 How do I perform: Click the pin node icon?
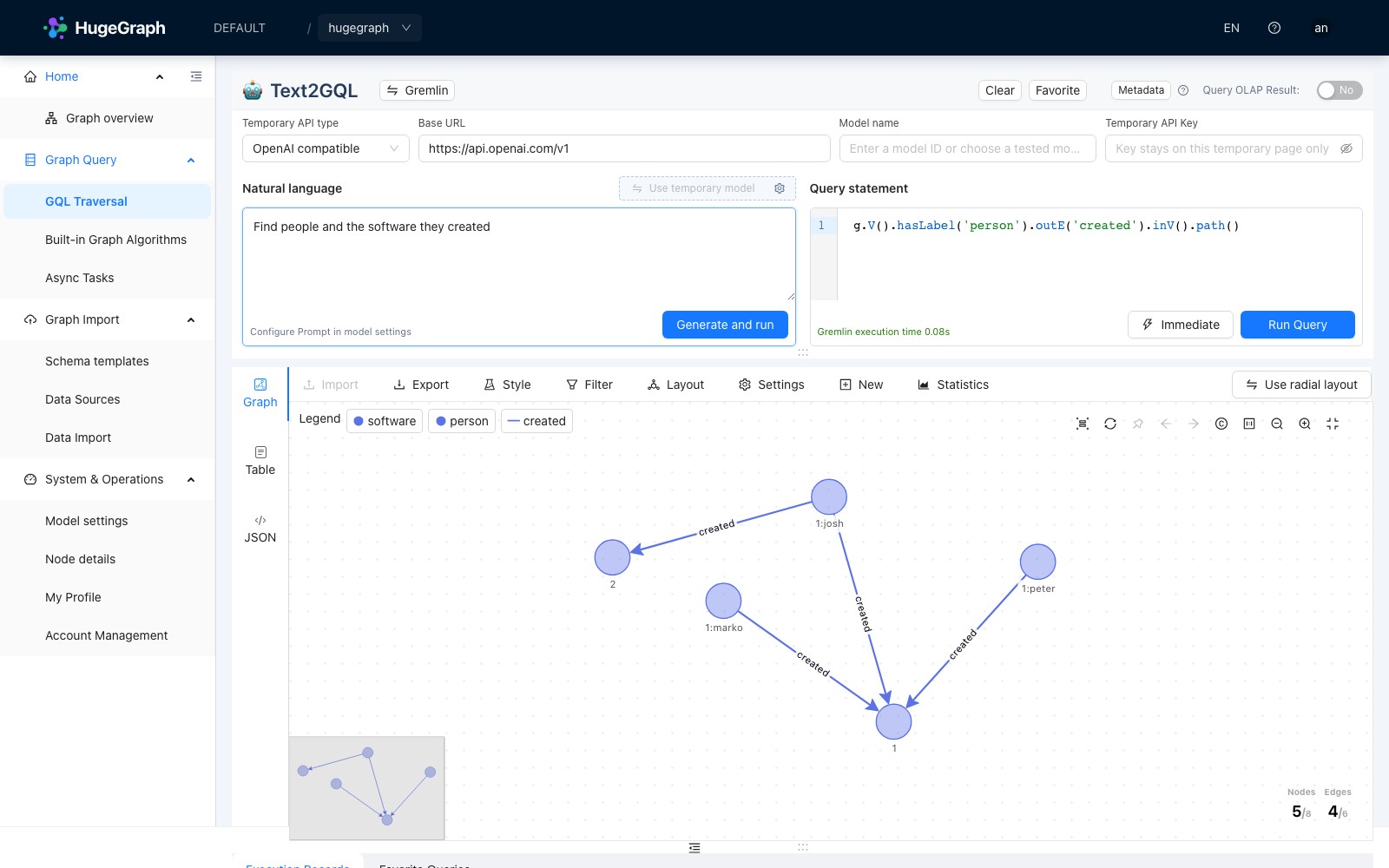click(1138, 424)
